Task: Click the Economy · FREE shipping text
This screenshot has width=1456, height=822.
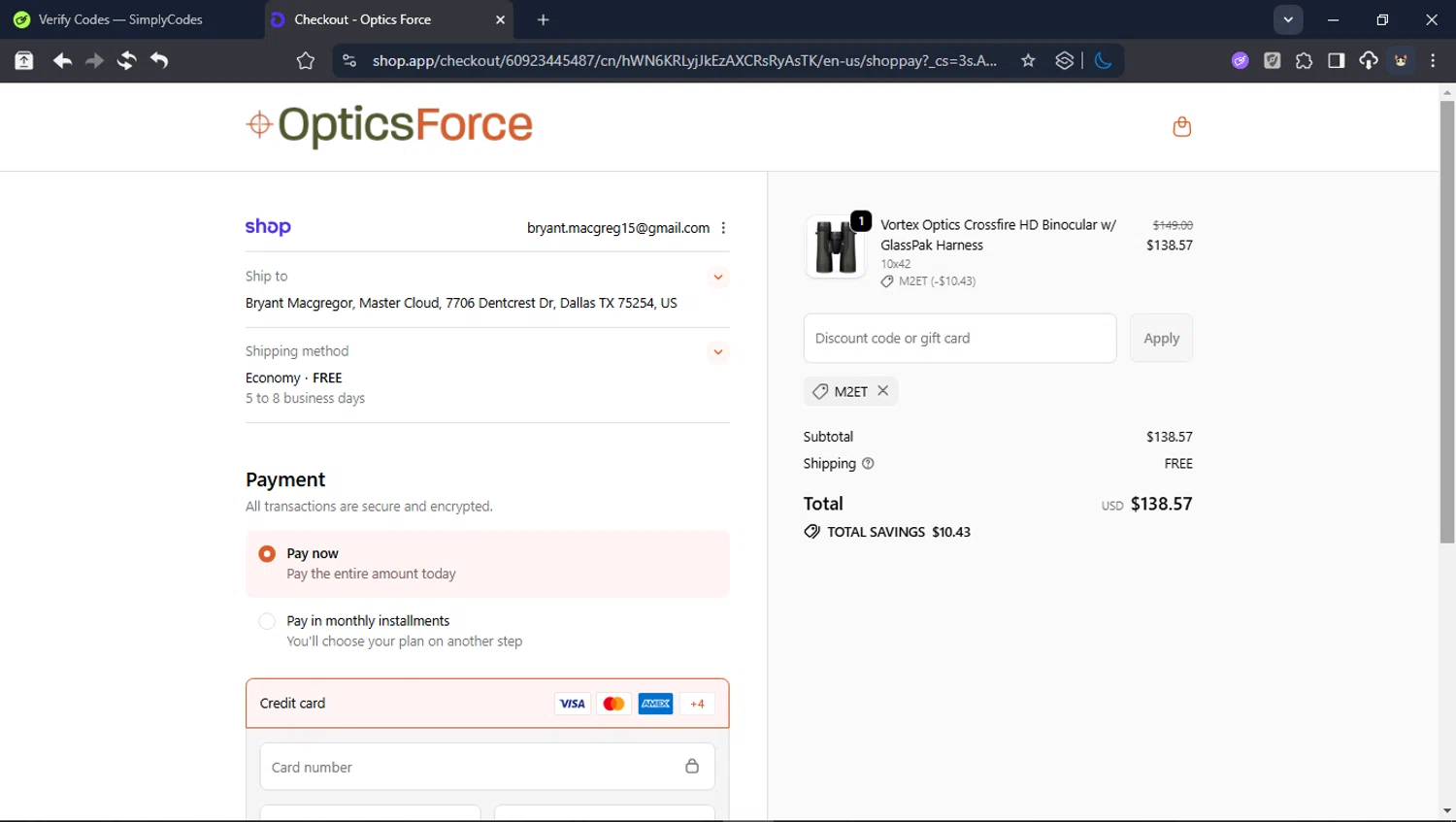Action: click(x=294, y=378)
